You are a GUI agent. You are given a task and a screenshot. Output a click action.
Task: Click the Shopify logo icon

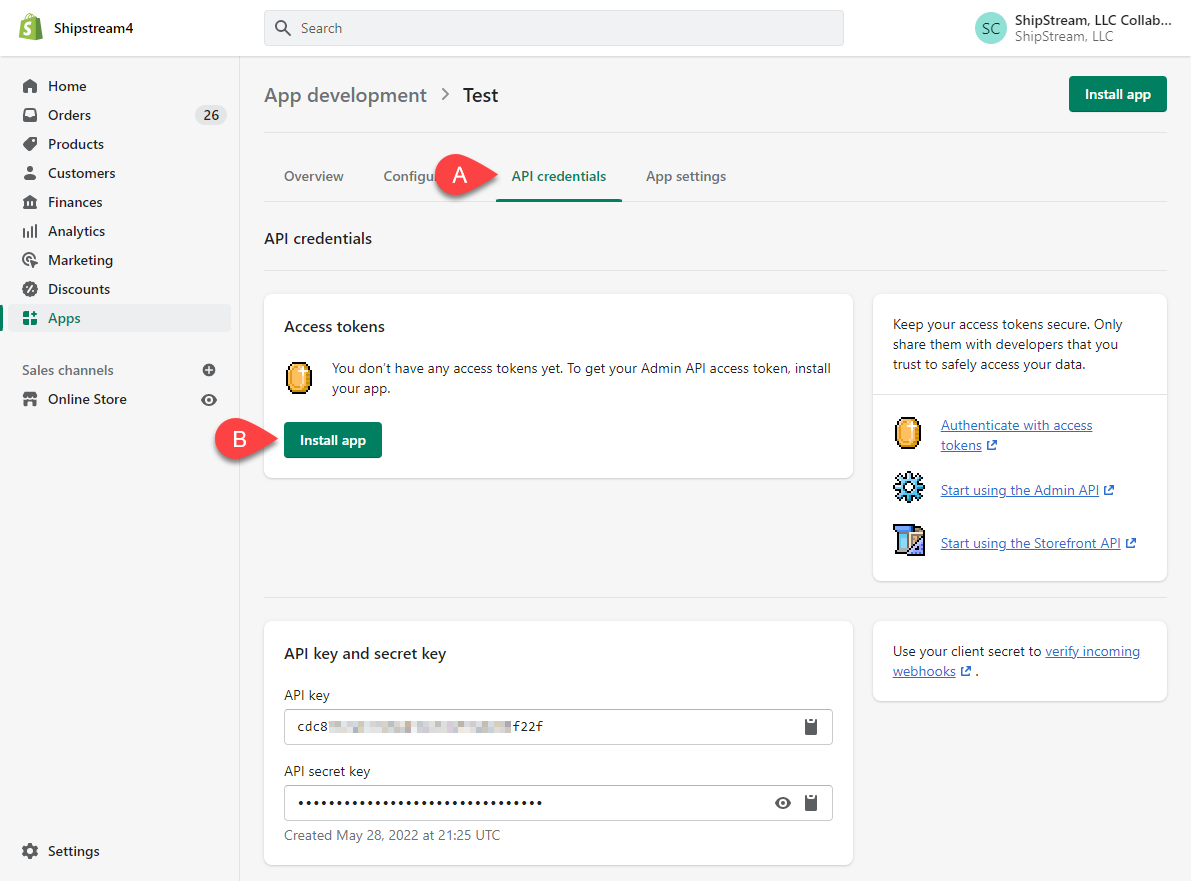click(30, 28)
